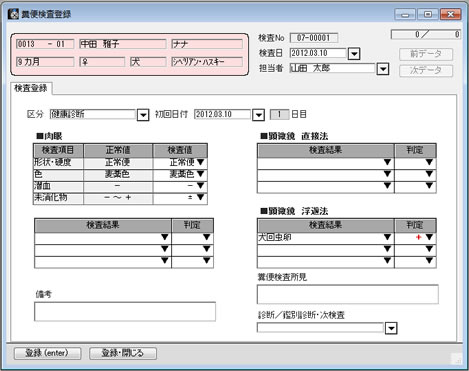Click the 登録・閉じる button
Viewport: 469px width, 371px height.
coord(123,353)
